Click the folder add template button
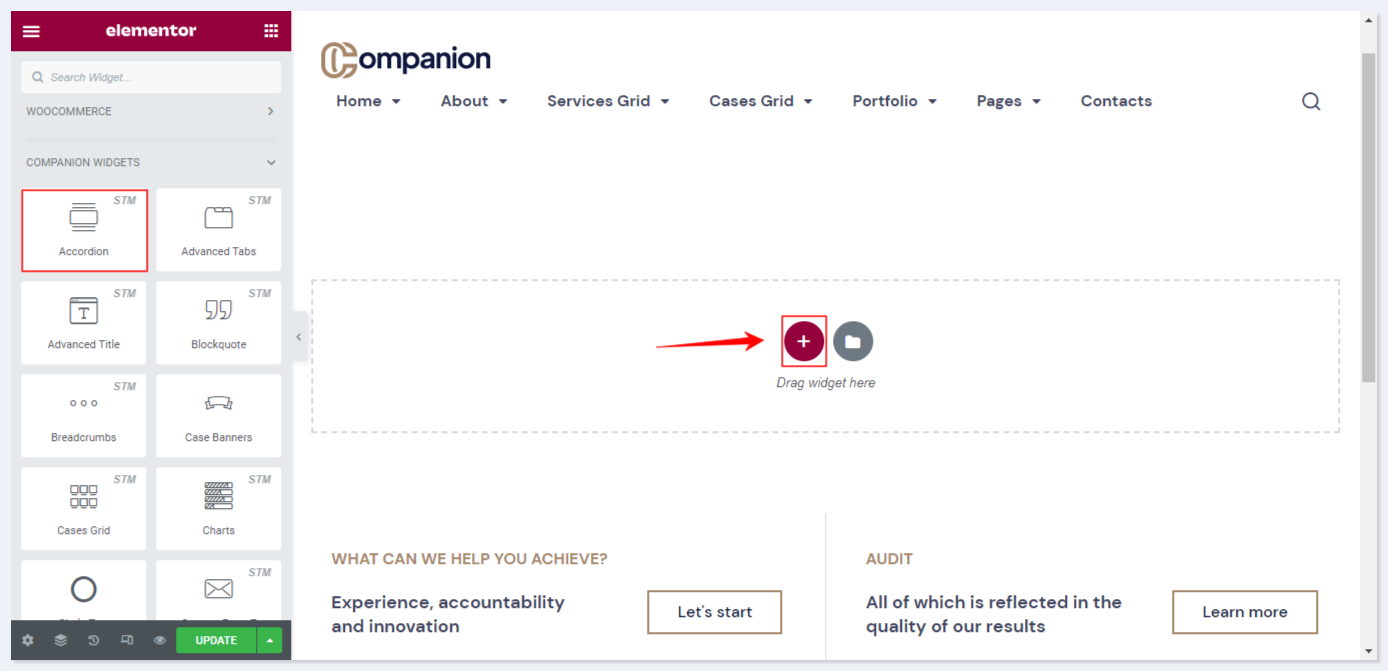This screenshot has height=671, width=1388. (853, 341)
